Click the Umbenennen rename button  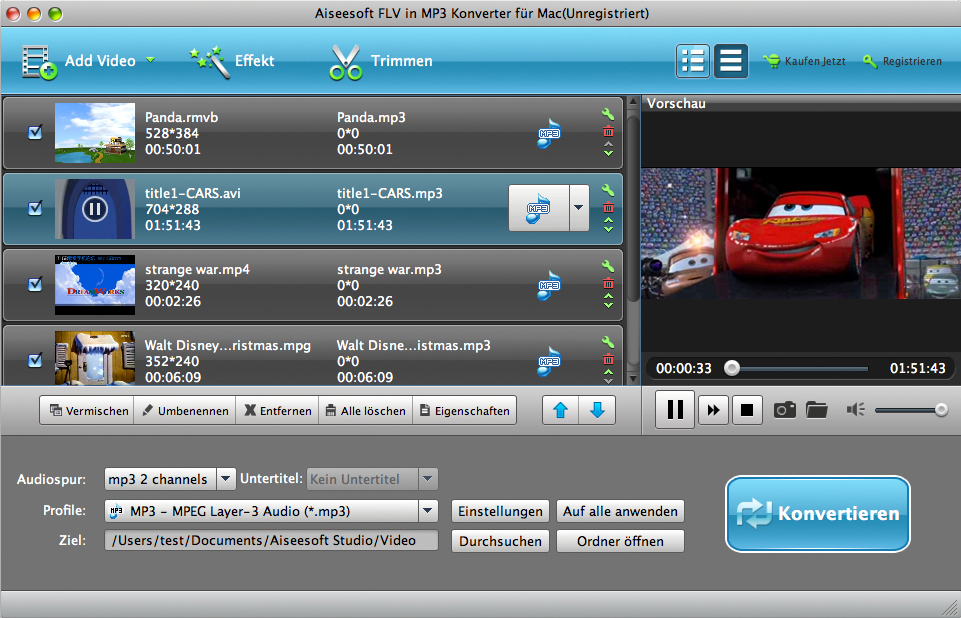[185, 410]
